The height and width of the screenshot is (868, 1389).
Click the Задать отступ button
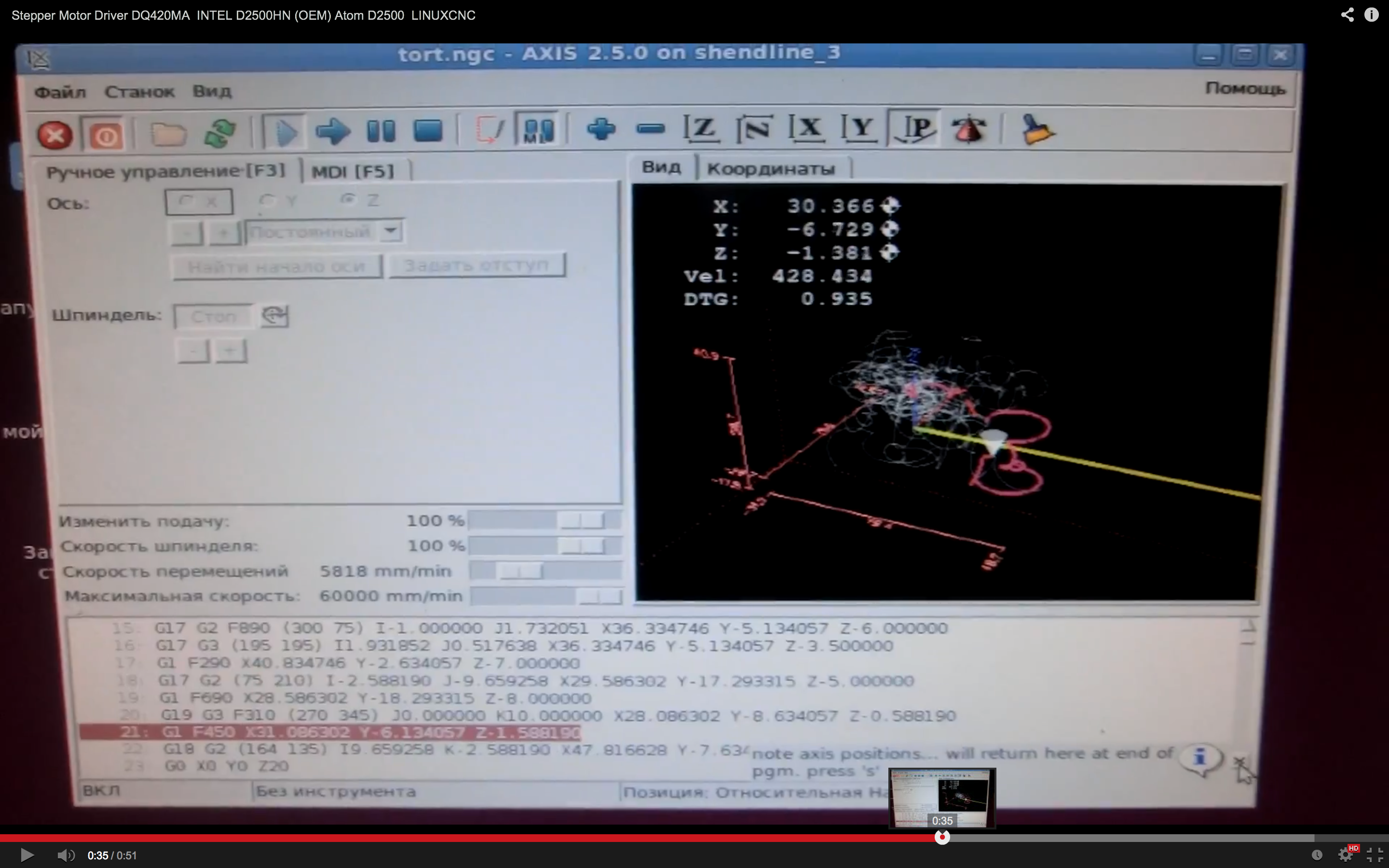coord(477,265)
